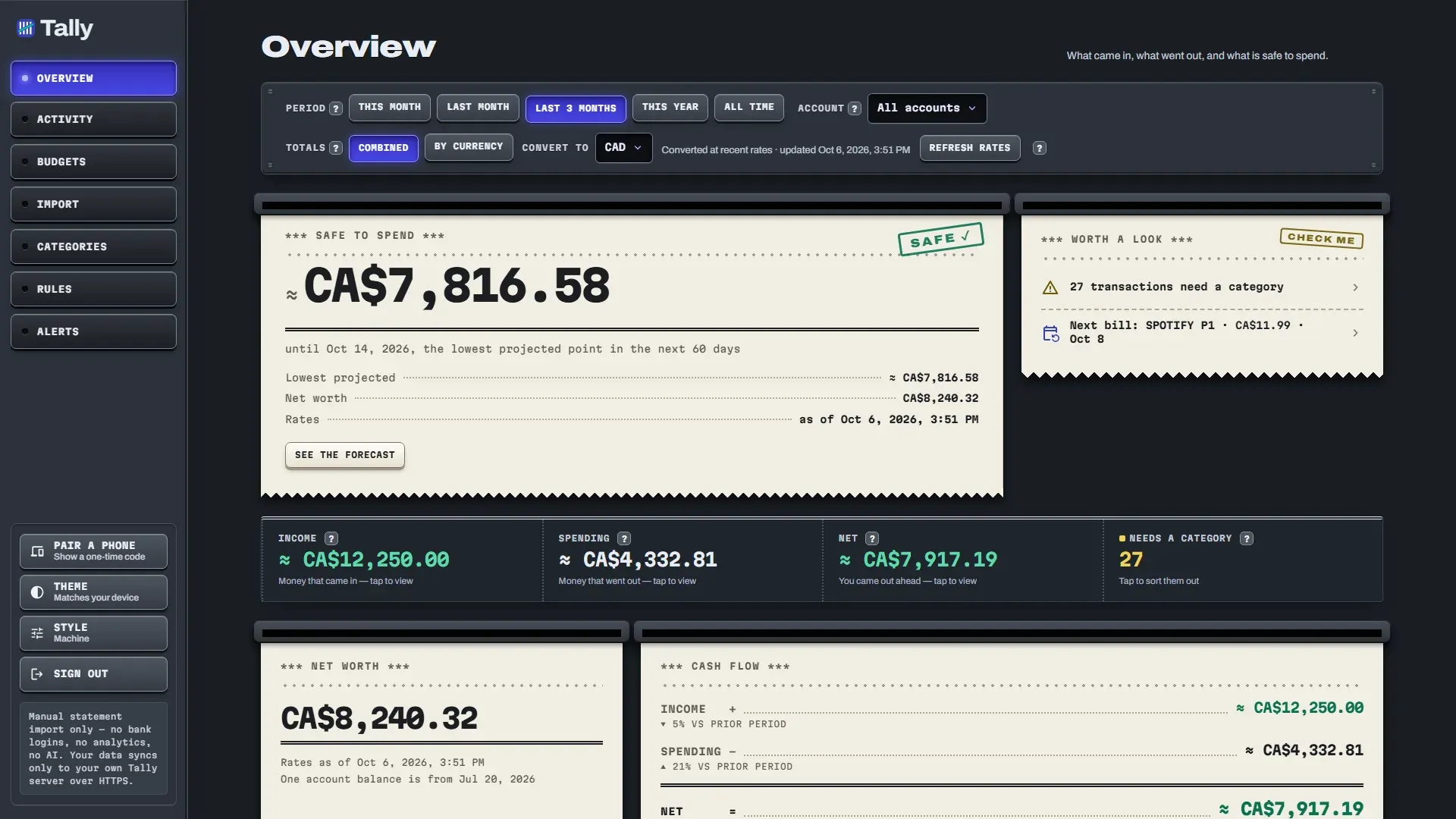Screen dimensions: 1456x819
Task: Click the Sign Out arrow icon
Action: (x=37, y=674)
